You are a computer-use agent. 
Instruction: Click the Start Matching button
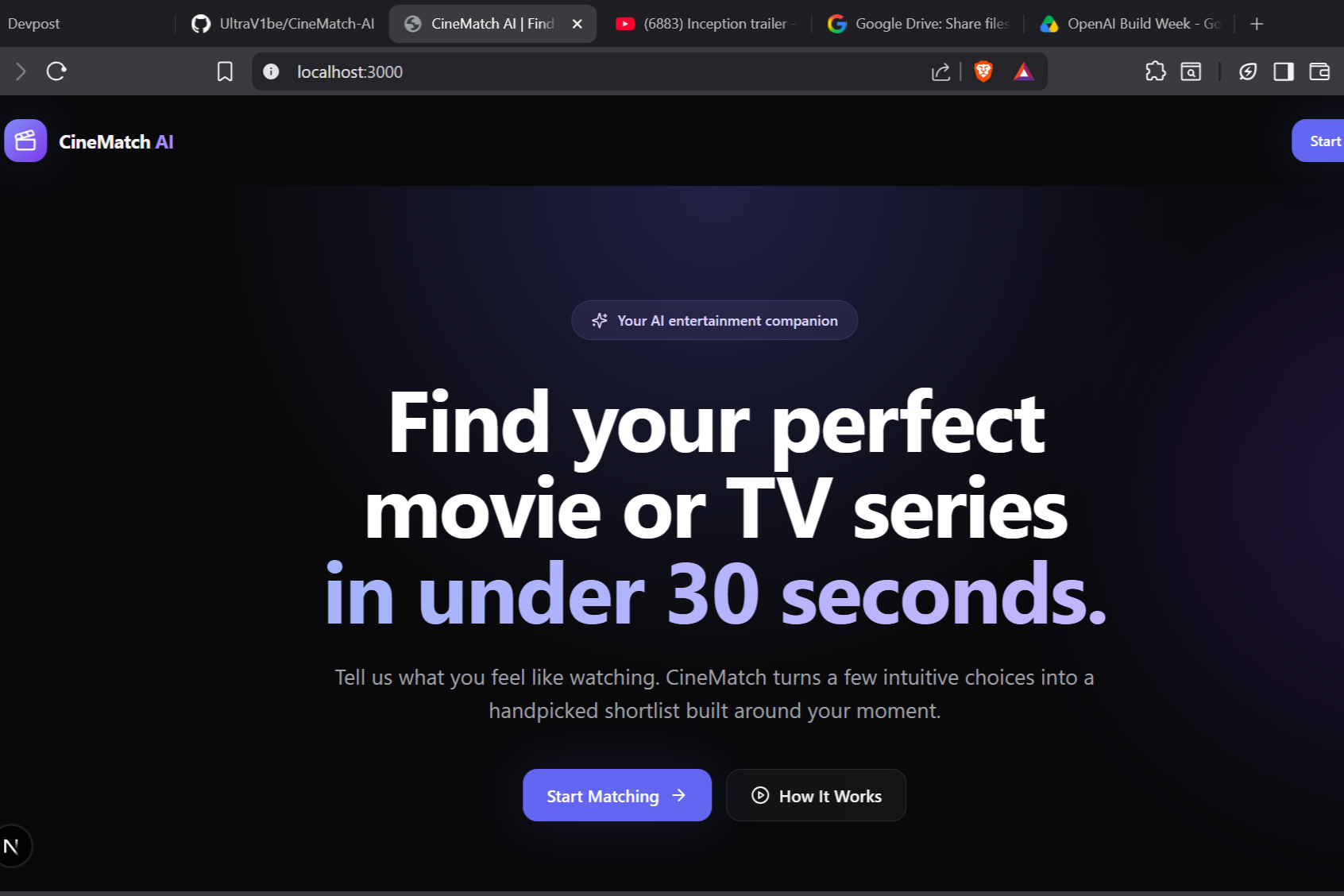coord(617,795)
